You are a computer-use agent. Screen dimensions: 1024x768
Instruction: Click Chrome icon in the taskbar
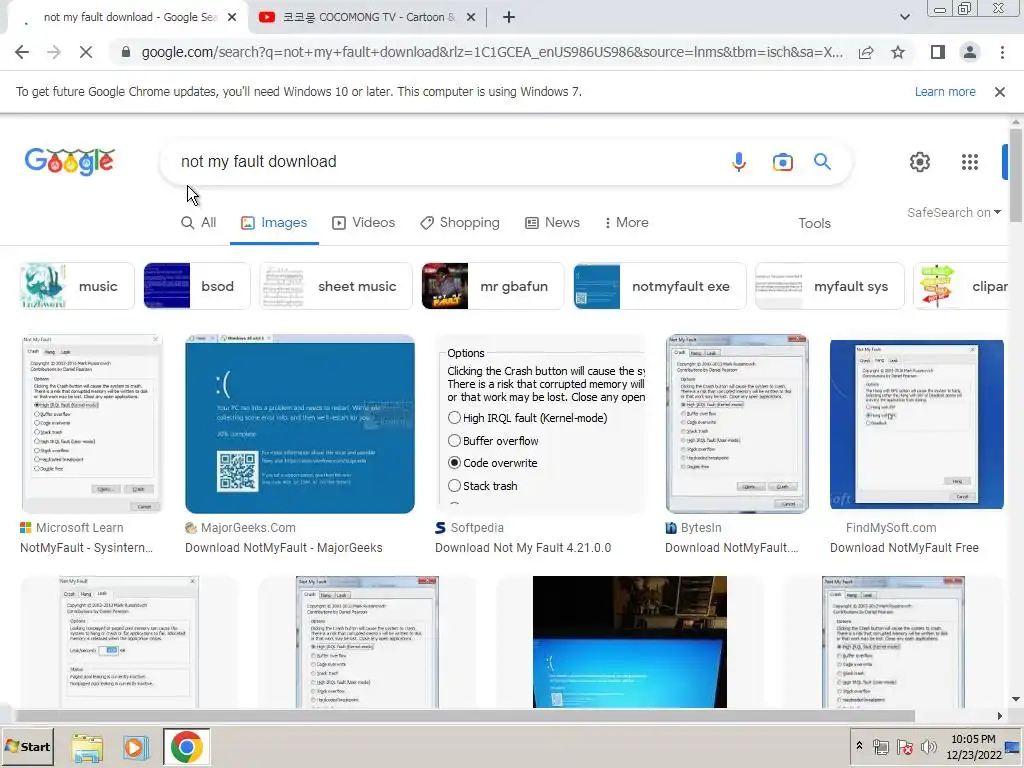(x=187, y=747)
